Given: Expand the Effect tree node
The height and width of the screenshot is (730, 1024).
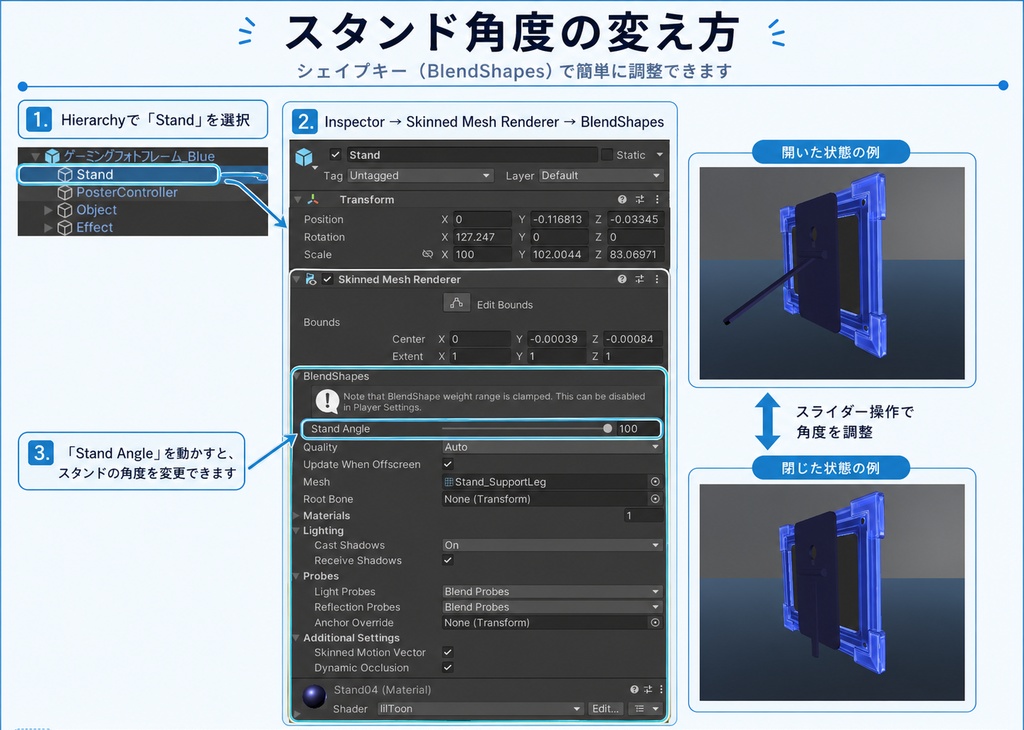Looking at the screenshot, I should [48, 228].
